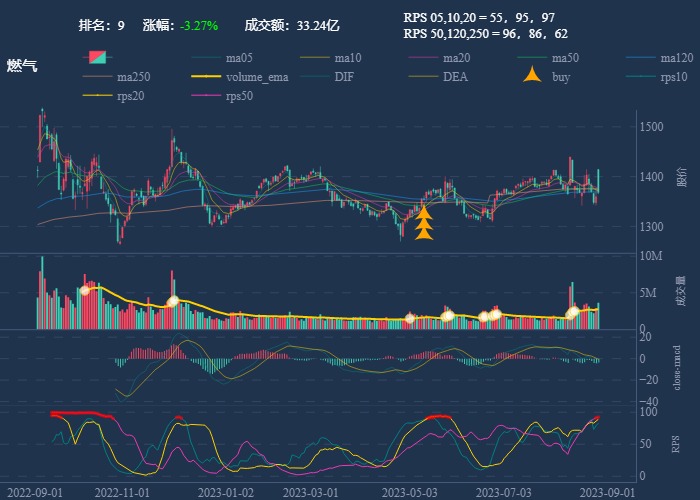Image resolution: width=700 pixels, height=500 pixels.
Task: Click the 1500 price axis label
Action: click(654, 127)
